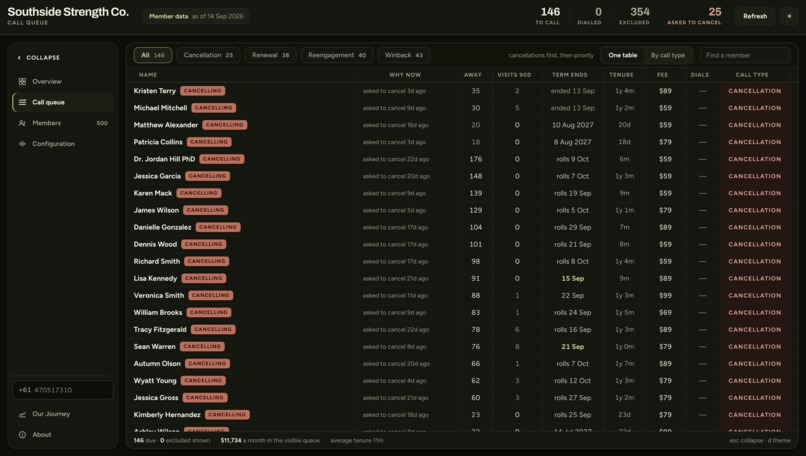806x456 pixels.
Task: Select the Renewal 38 tab
Action: [270, 55]
